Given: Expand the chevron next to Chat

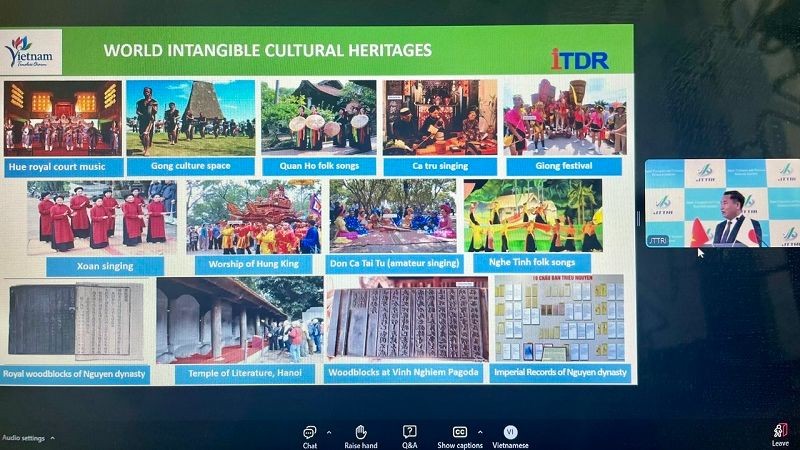Looking at the screenshot, I should point(328,432).
